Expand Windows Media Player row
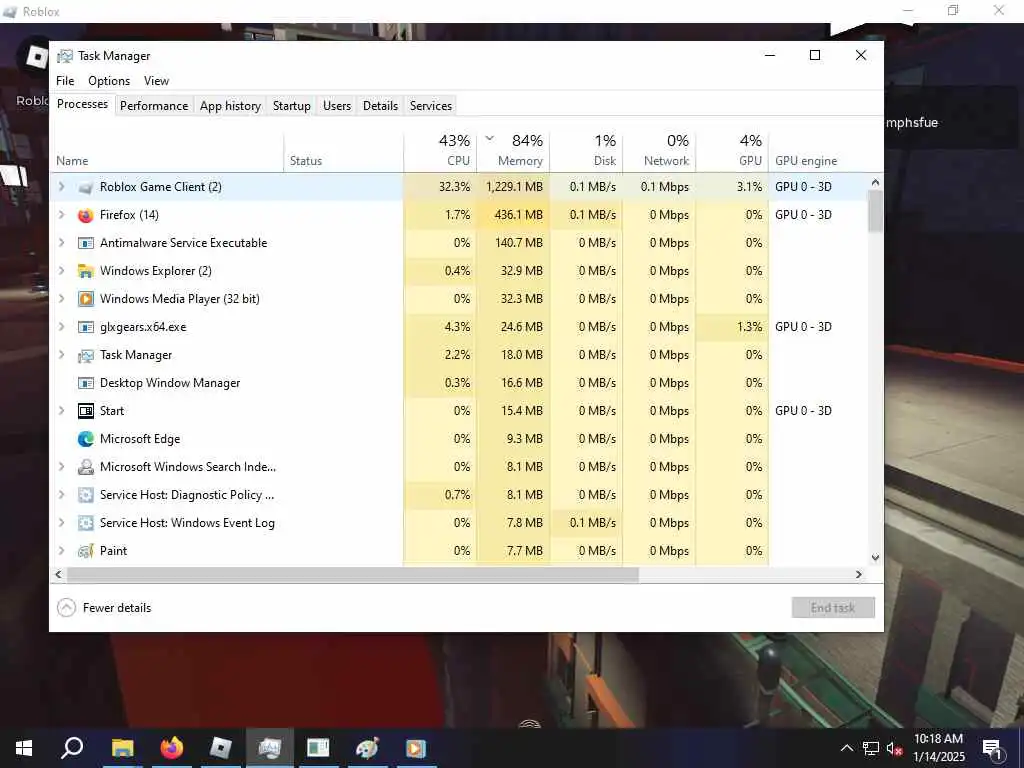 point(61,299)
